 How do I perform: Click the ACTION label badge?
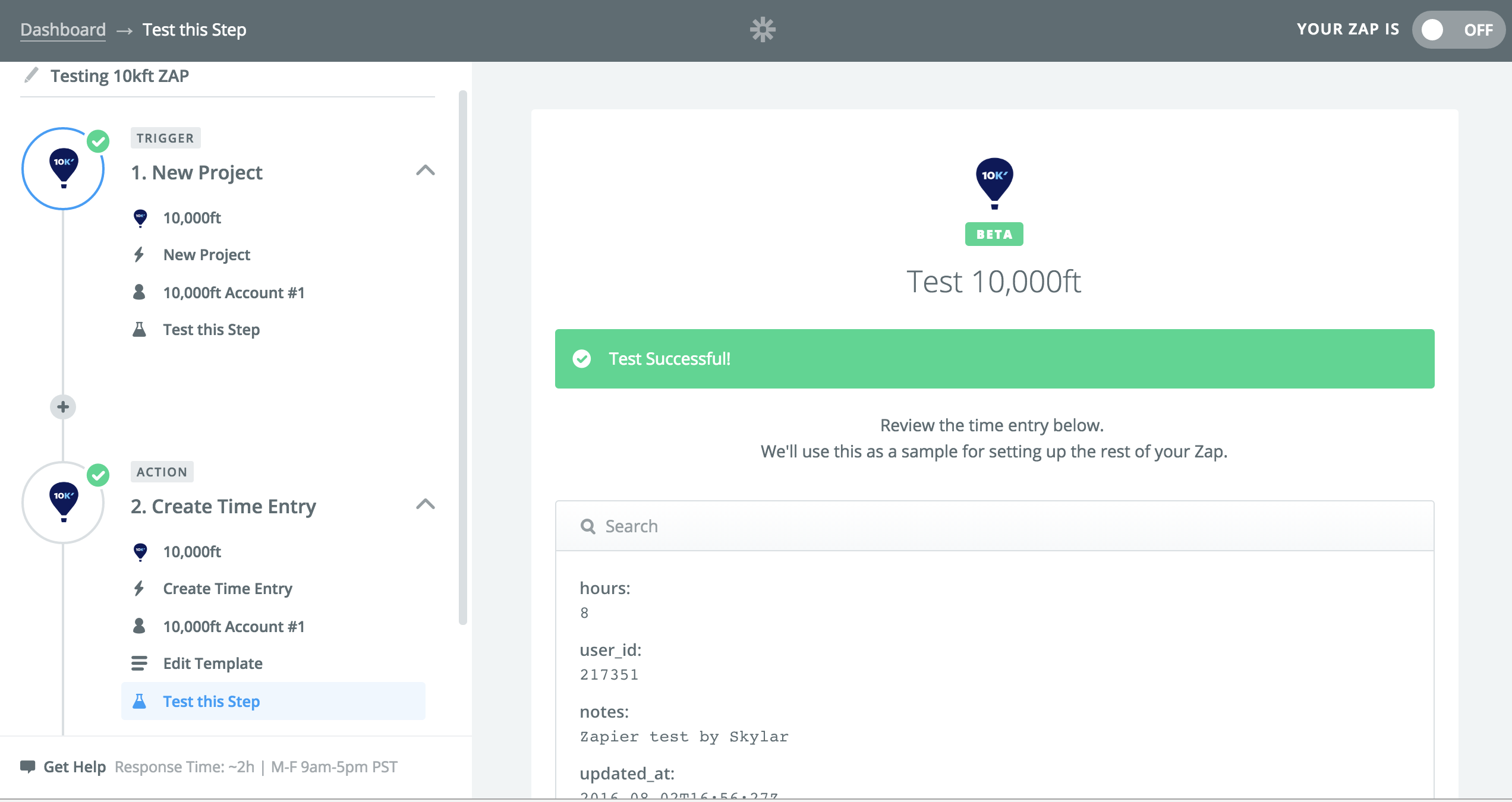click(x=162, y=472)
